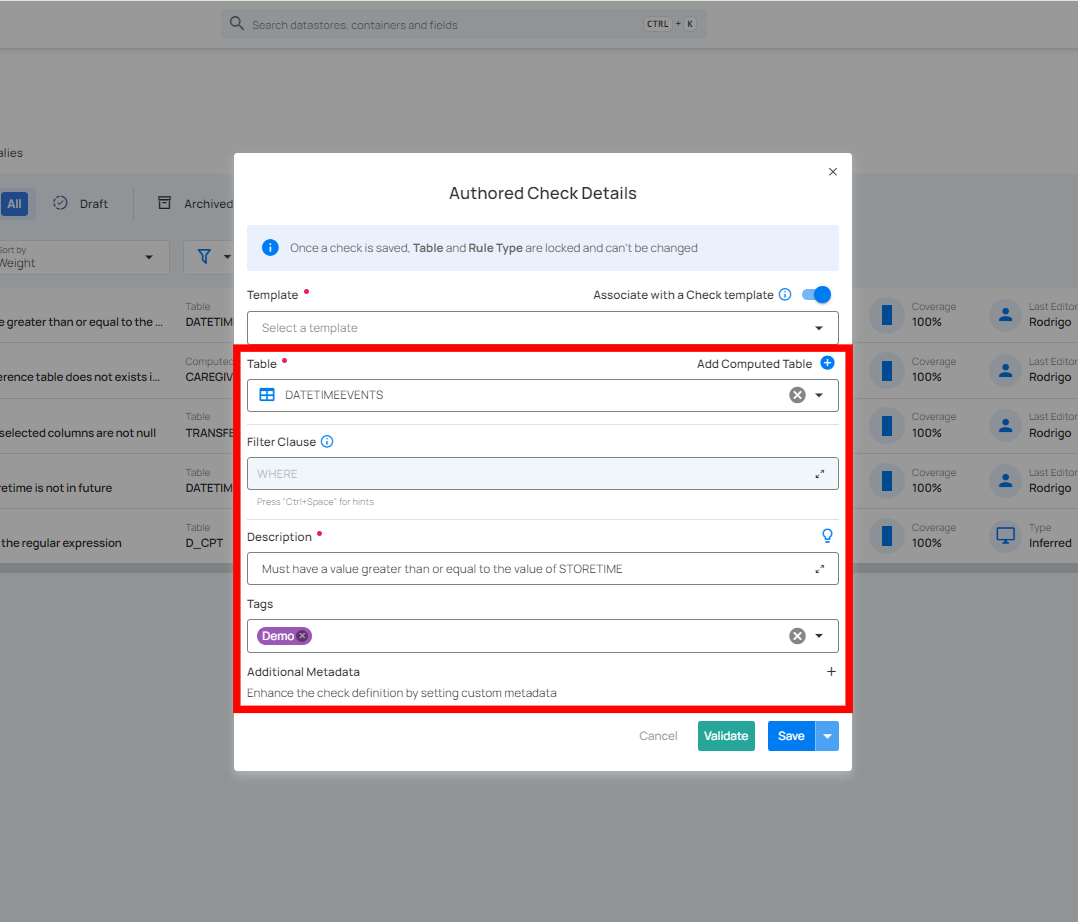This screenshot has width=1078, height=922.
Task: Click the Cancel button
Action: pos(658,736)
